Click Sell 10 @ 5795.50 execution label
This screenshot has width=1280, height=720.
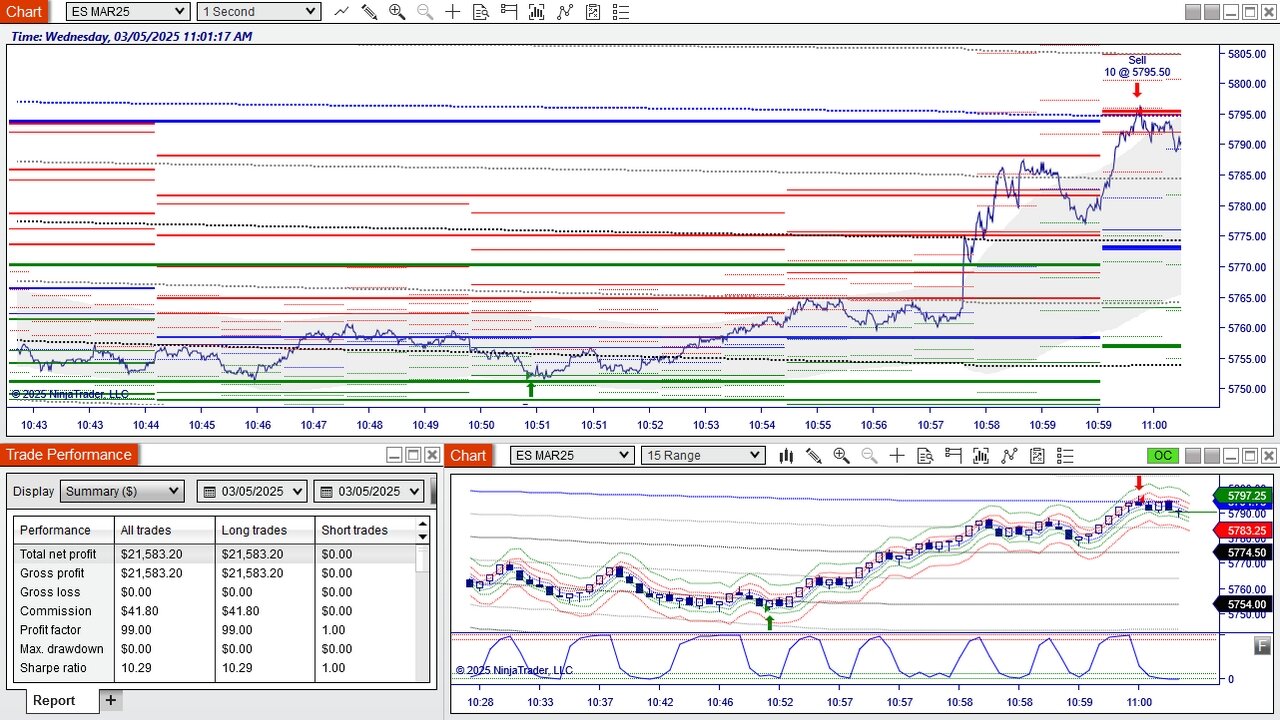pos(1137,66)
